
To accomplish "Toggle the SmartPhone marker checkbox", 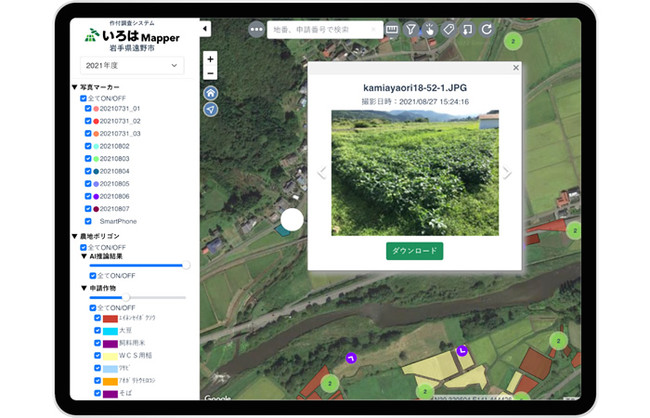I will tap(88, 221).
